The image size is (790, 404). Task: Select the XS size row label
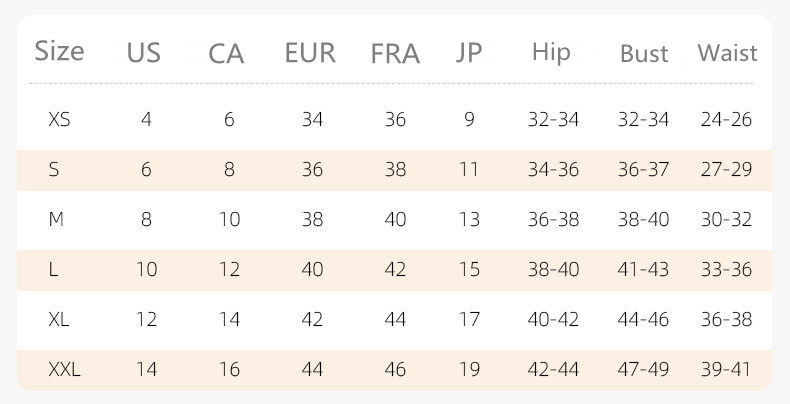[59, 120]
